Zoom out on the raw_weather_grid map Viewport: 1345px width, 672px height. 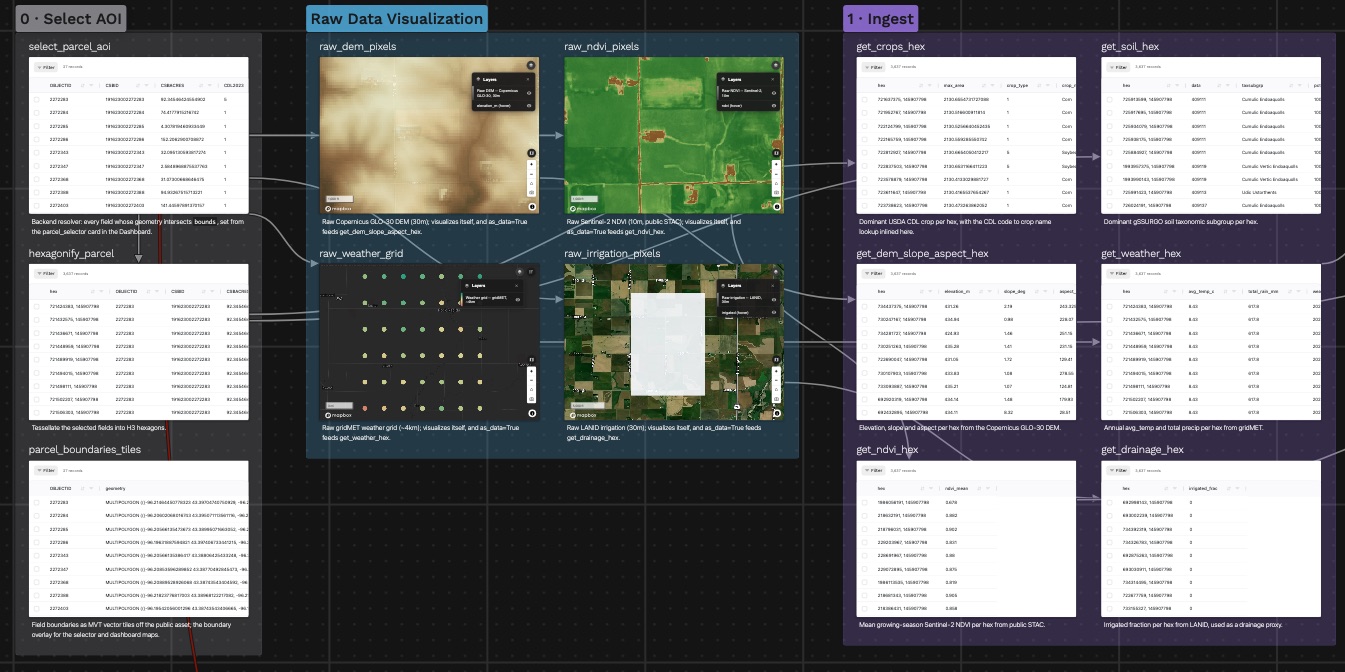click(531, 380)
